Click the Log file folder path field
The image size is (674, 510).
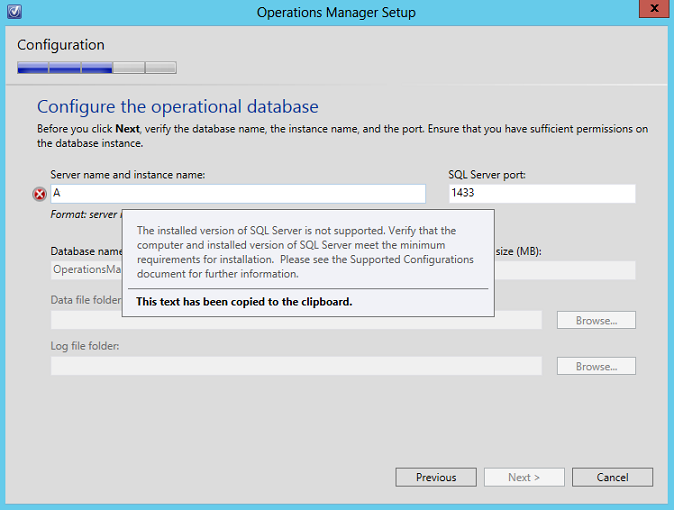point(296,366)
